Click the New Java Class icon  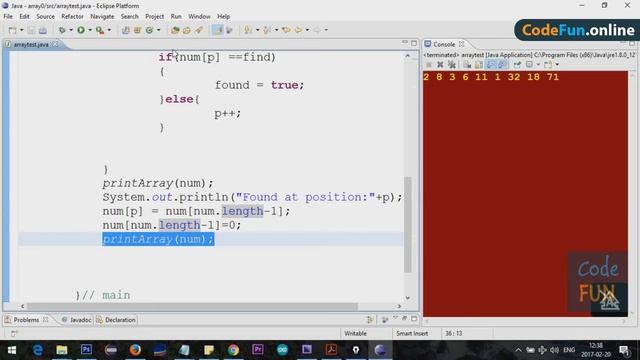149,30
